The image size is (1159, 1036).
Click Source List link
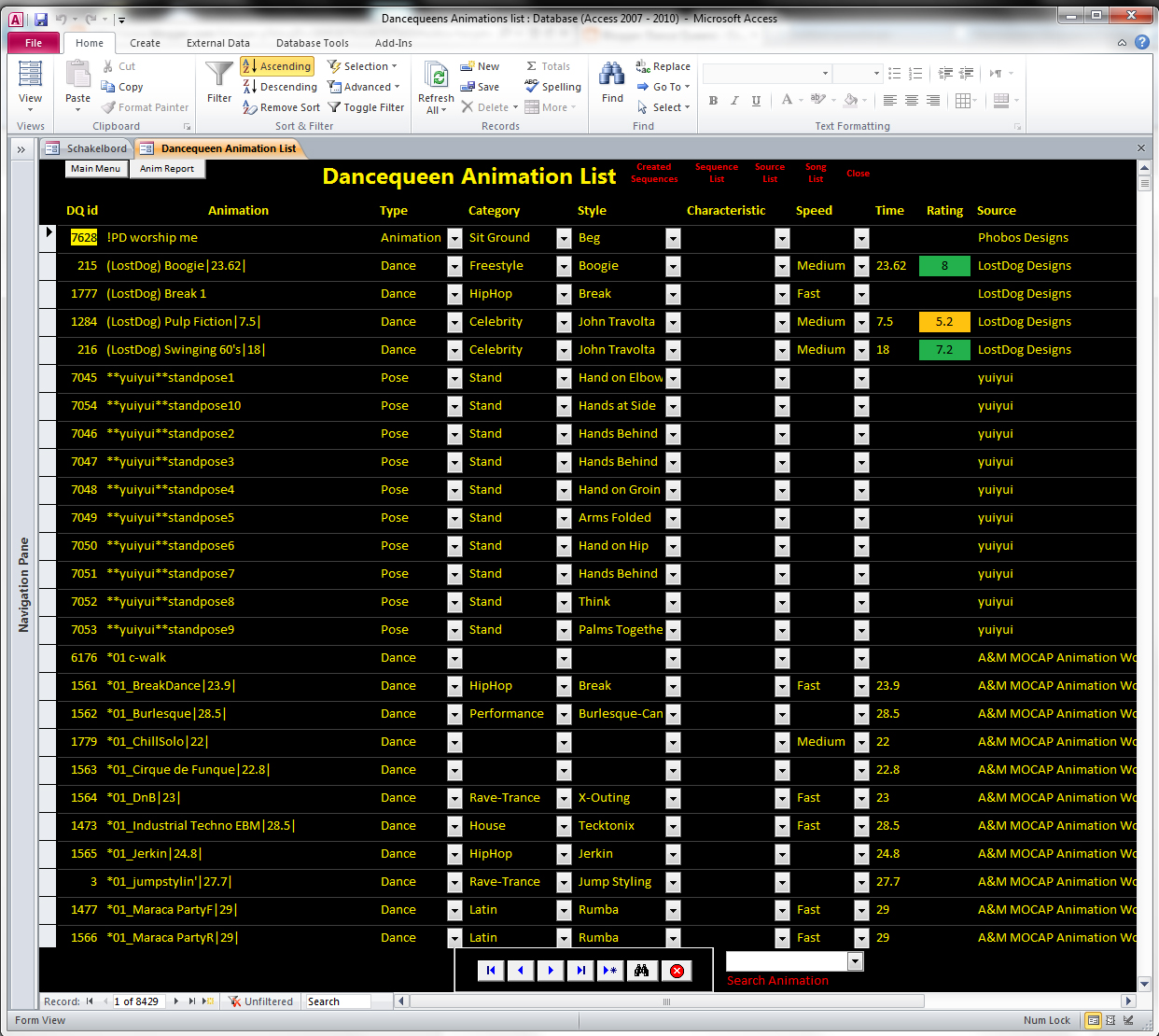(770, 173)
